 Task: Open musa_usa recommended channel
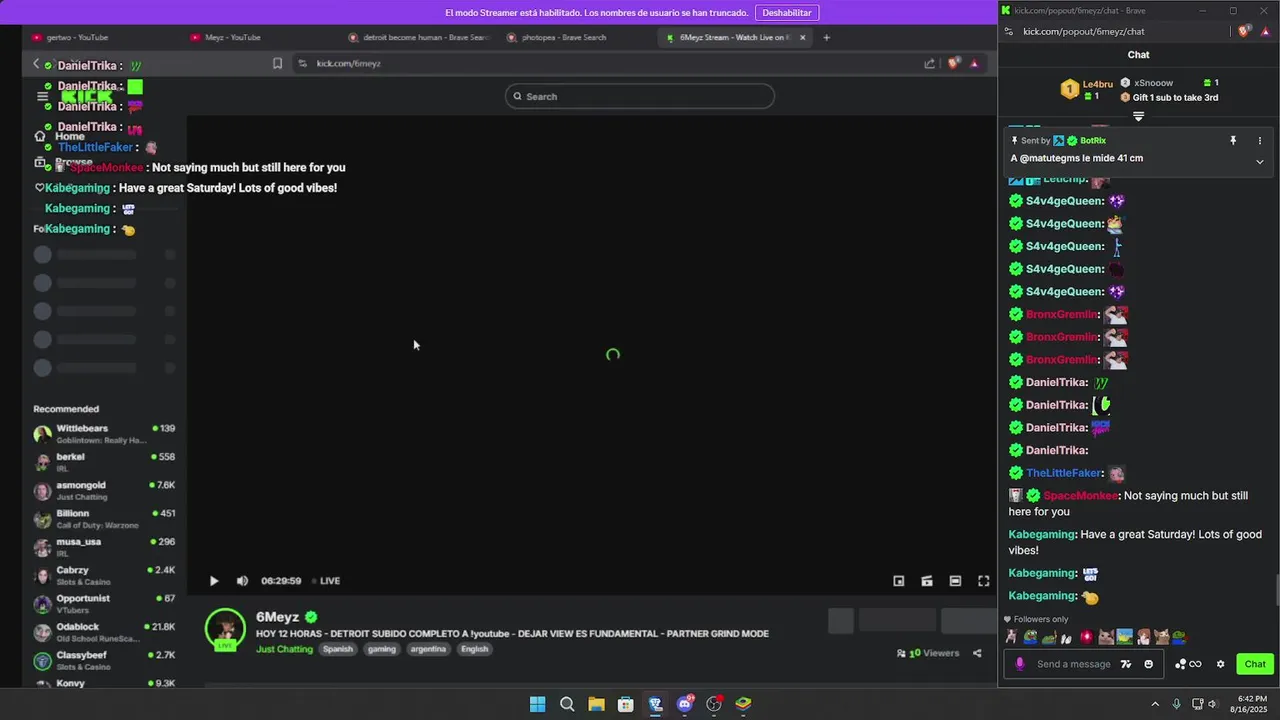click(x=104, y=547)
